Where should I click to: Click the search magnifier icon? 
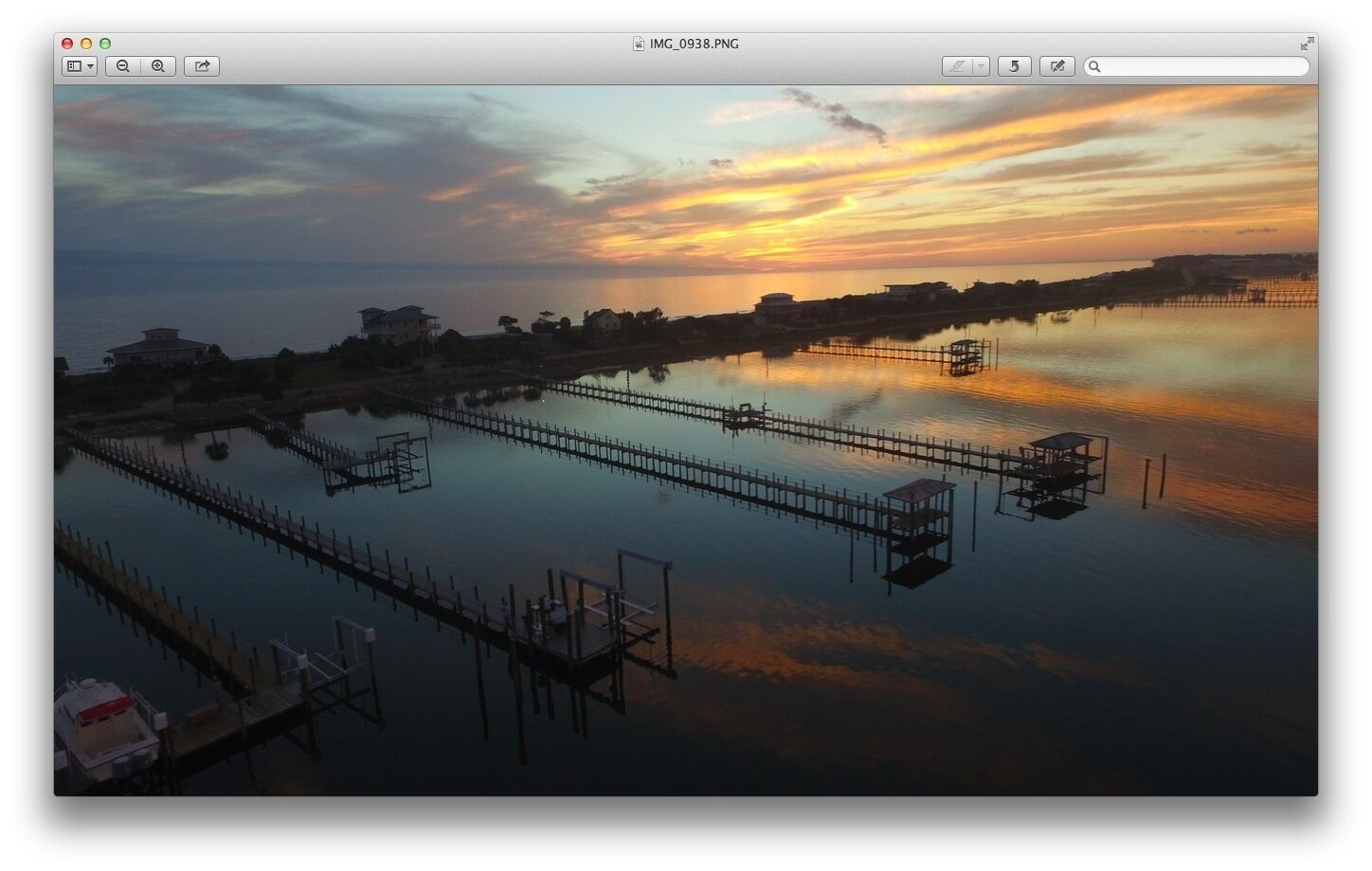(x=1094, y=66)
